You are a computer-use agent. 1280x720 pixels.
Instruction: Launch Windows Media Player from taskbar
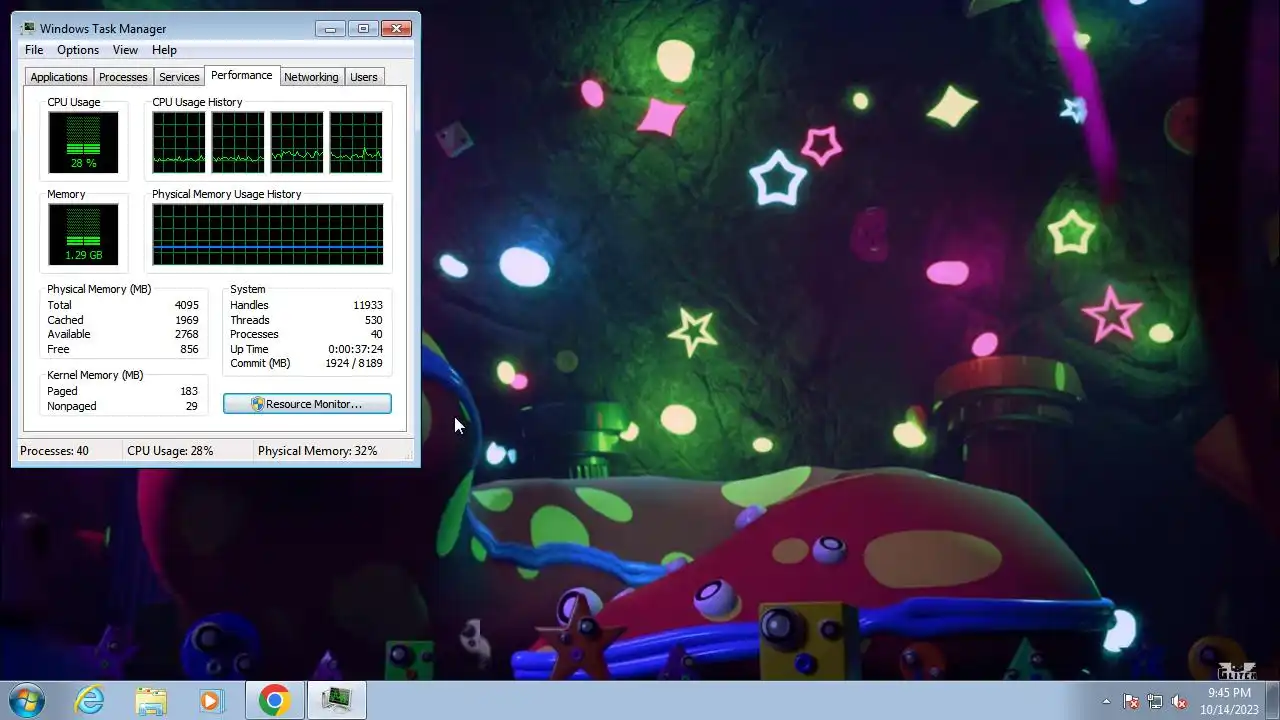coord(211,700)
